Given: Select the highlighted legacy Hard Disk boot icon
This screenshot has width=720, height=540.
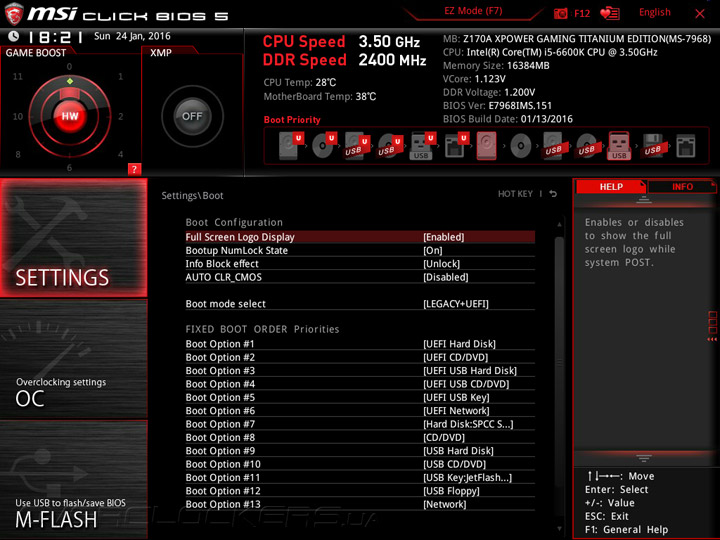Looking at the screenshot, I should pyautogui.click(x=486, y=146).
